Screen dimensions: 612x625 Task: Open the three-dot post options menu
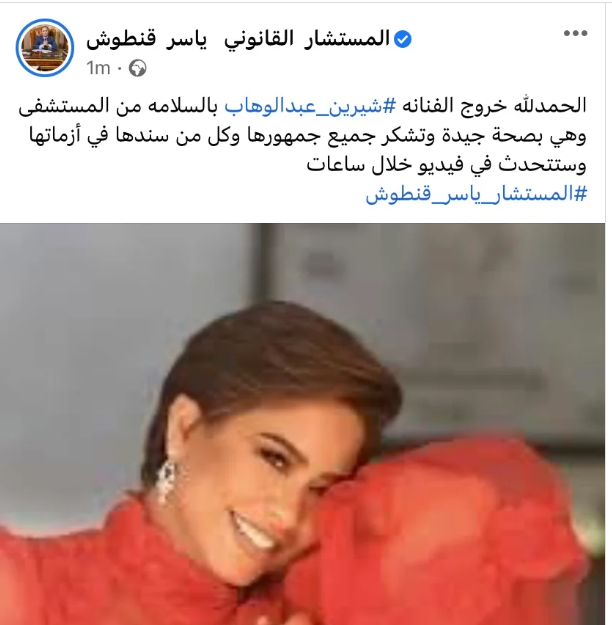pos(575,33)
